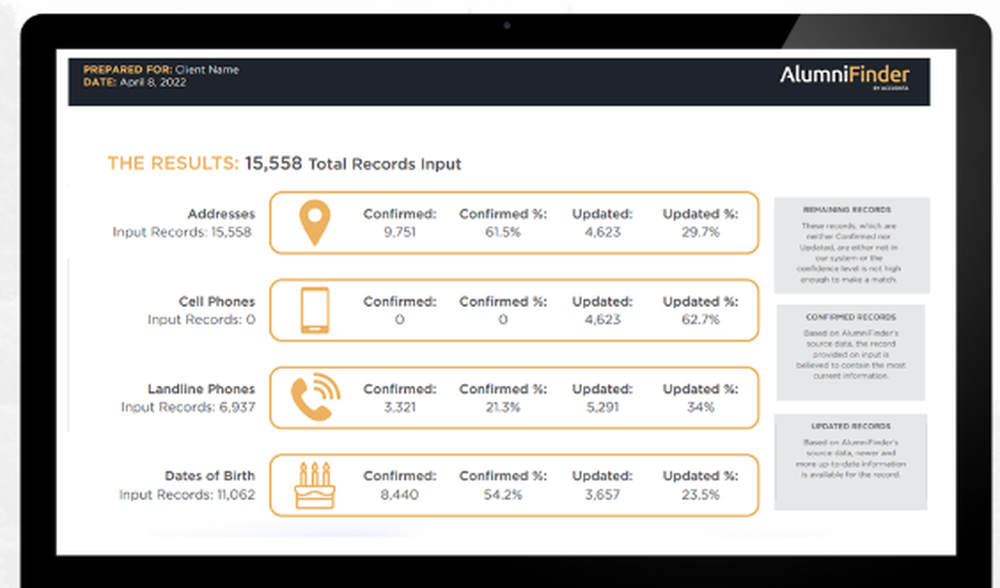Screen dimensions: 1000x588
Task: Click the Addresses confirmed value 9,751
Action: click(x=400, y=232)
